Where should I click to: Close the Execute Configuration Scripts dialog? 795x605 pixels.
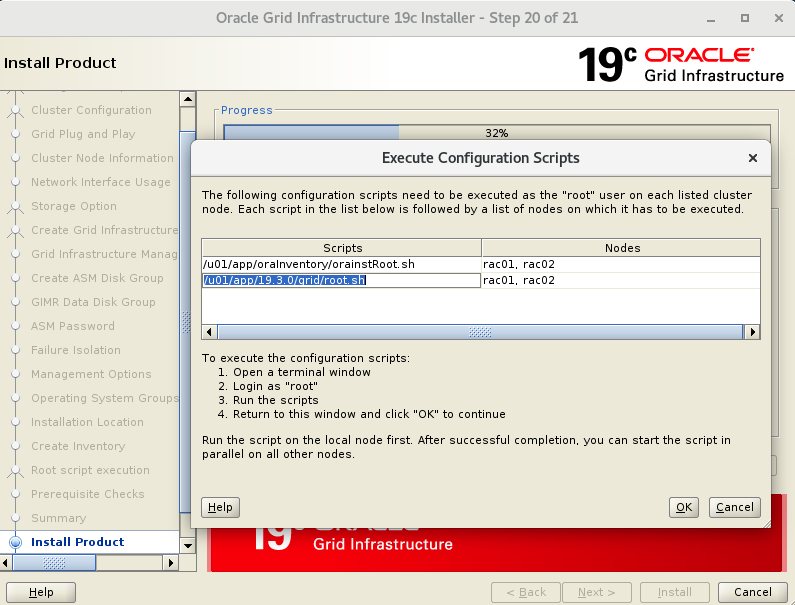pyautogui.click(x=753, y=158)
